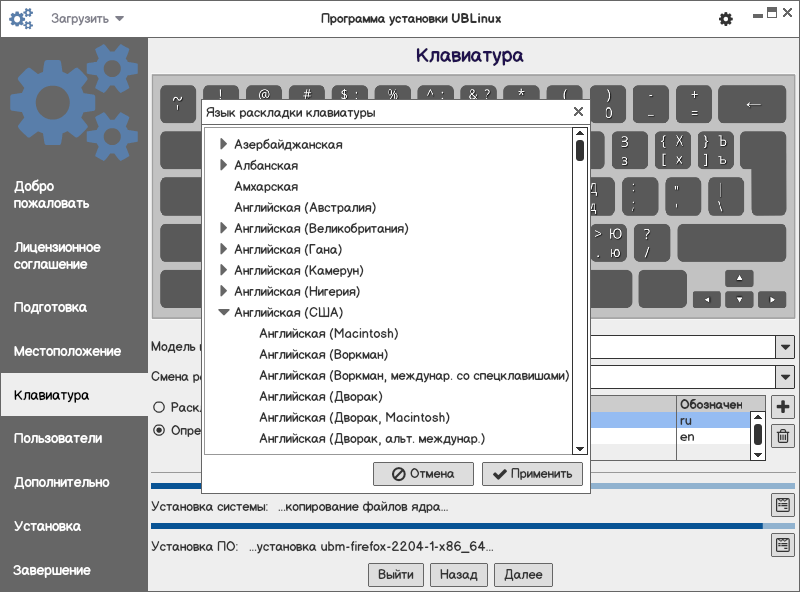The height and width of the screenshot is (592, 800).
Task: Expand Английская (Великобритания) group
Action: click(x=223, y=228)
